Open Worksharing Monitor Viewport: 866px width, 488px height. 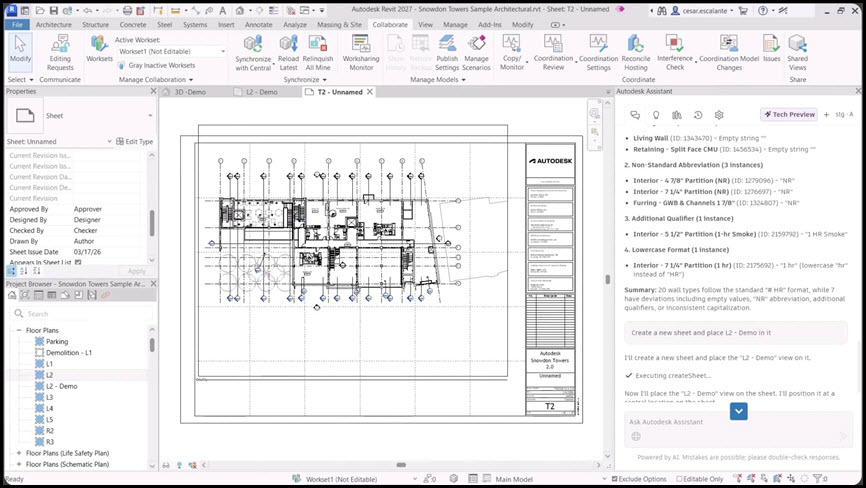coord(361,53)
